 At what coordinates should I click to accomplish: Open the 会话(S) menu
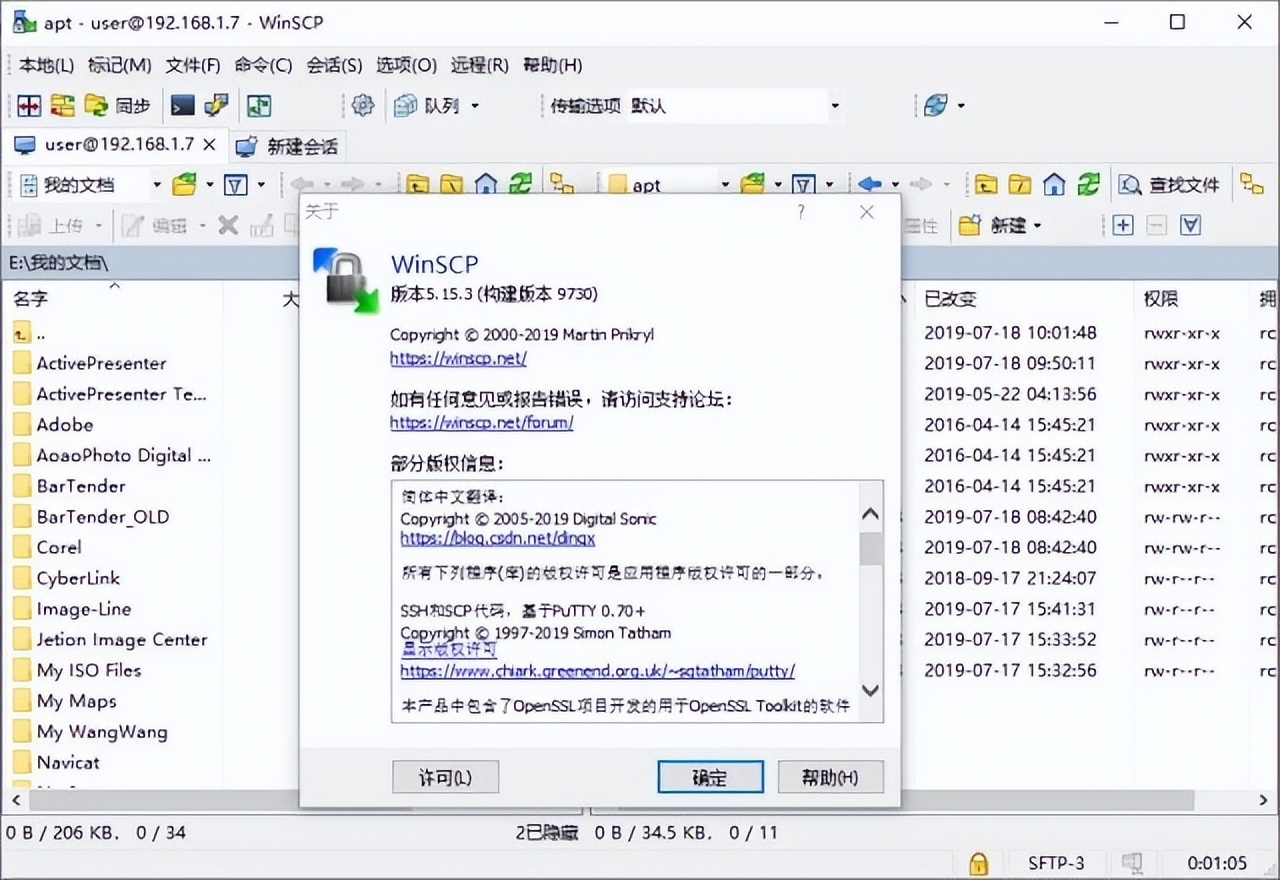click(x=334, y=65)
